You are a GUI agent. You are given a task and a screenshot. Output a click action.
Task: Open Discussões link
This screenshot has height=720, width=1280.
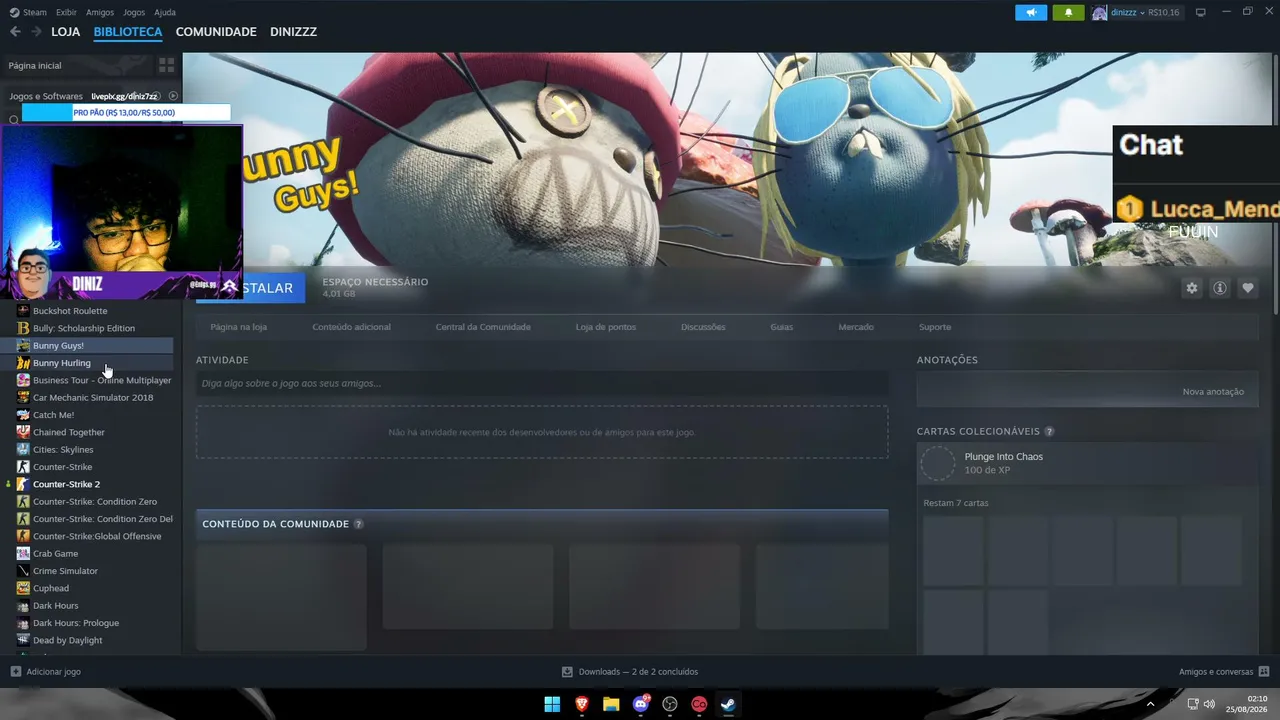point(703,327)
